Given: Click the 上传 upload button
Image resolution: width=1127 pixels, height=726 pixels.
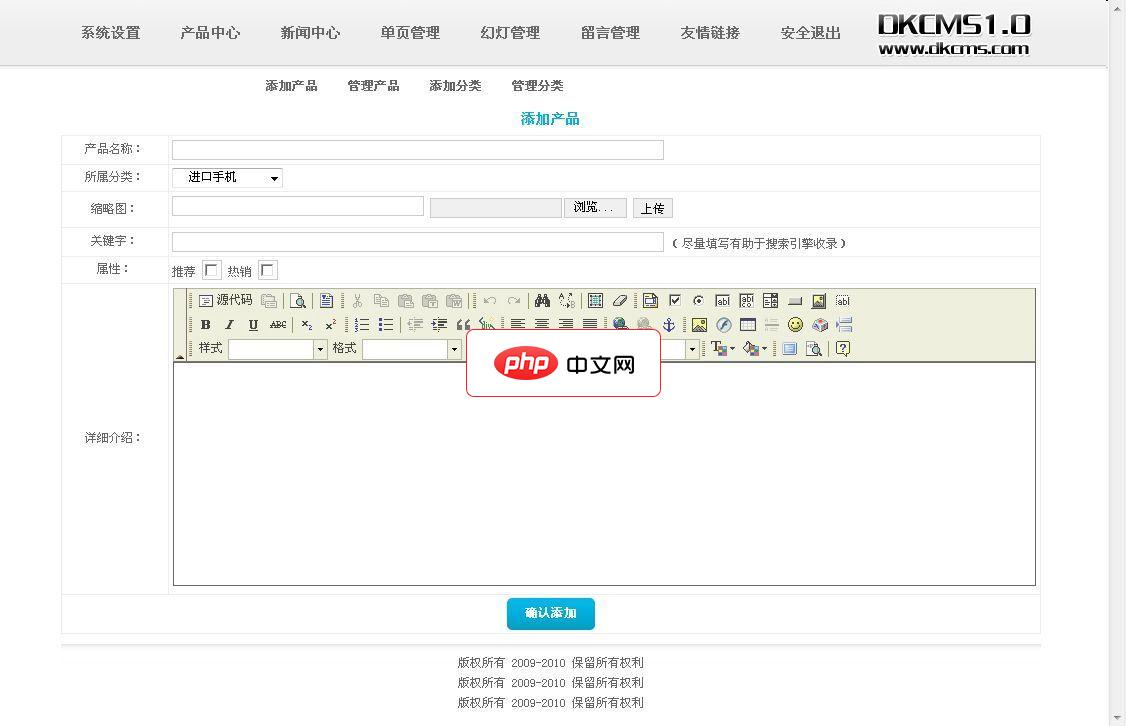Looking at the screenshot, I should (652, 208).
